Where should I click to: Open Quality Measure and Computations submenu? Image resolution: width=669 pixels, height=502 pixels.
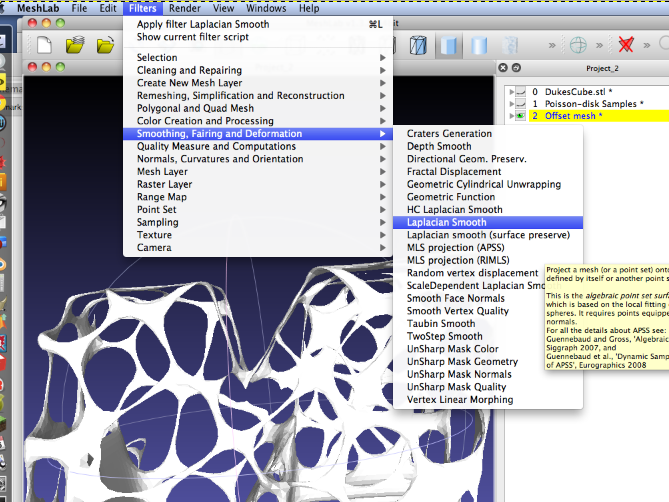pyautogui.click(x=258, y=146)
